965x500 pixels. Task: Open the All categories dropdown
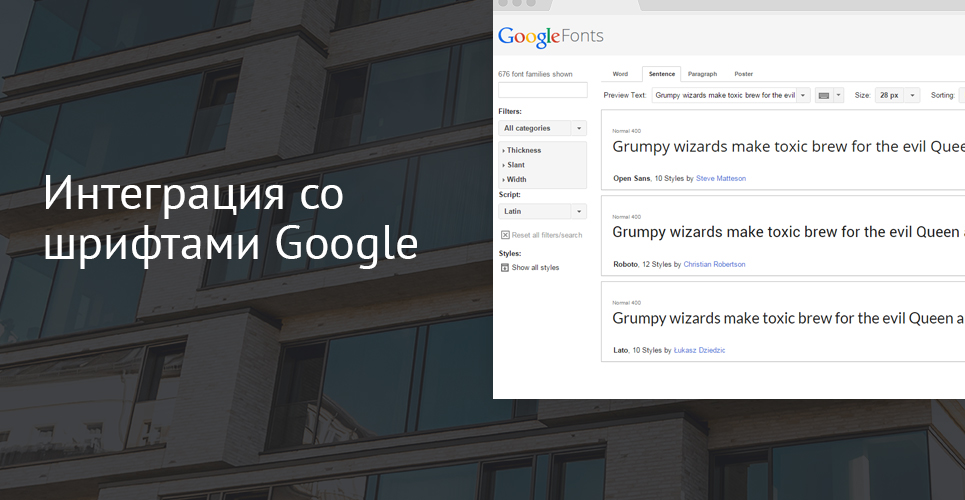[x=542, y=128]
